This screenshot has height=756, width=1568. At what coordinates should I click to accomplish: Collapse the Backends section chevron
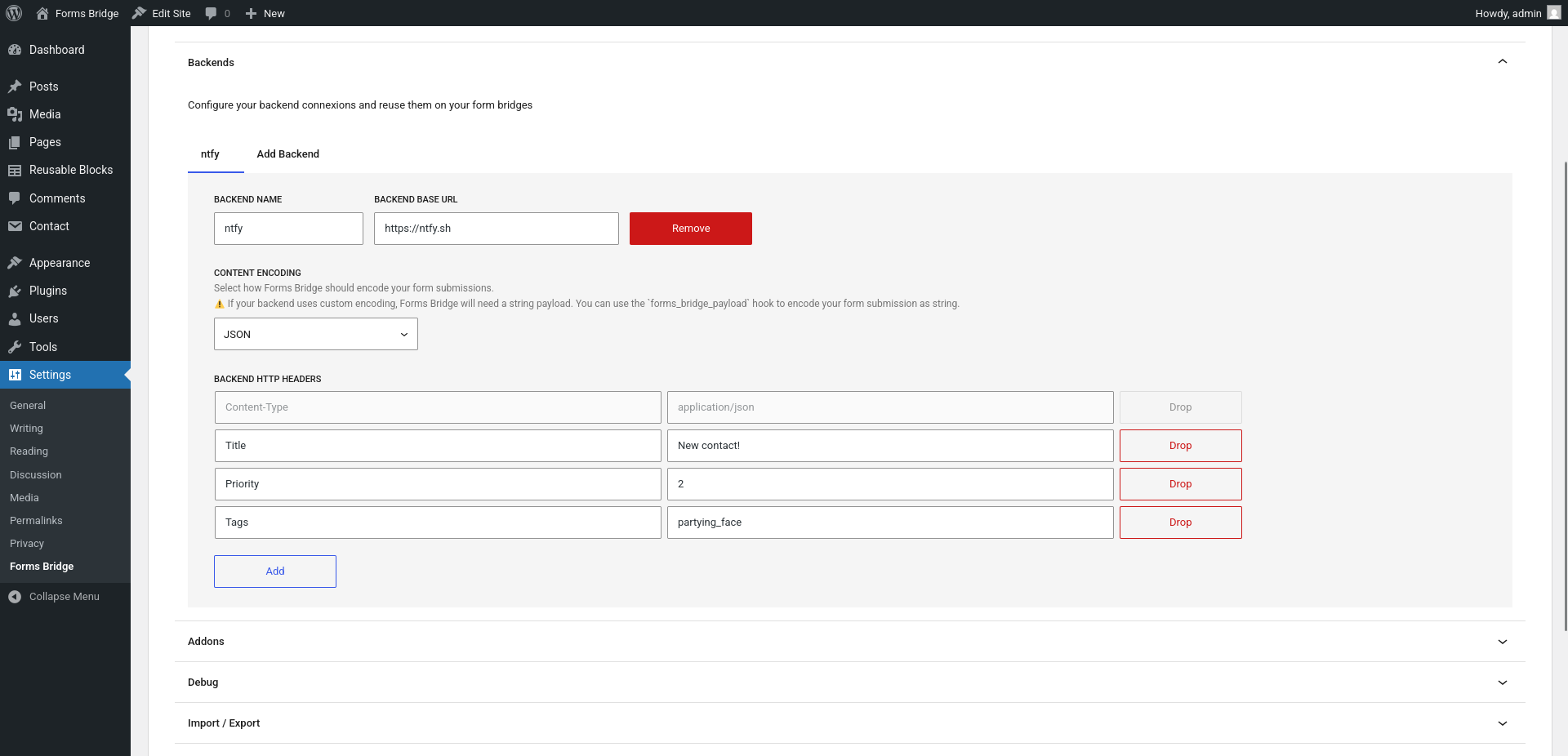coord(1503,62)
